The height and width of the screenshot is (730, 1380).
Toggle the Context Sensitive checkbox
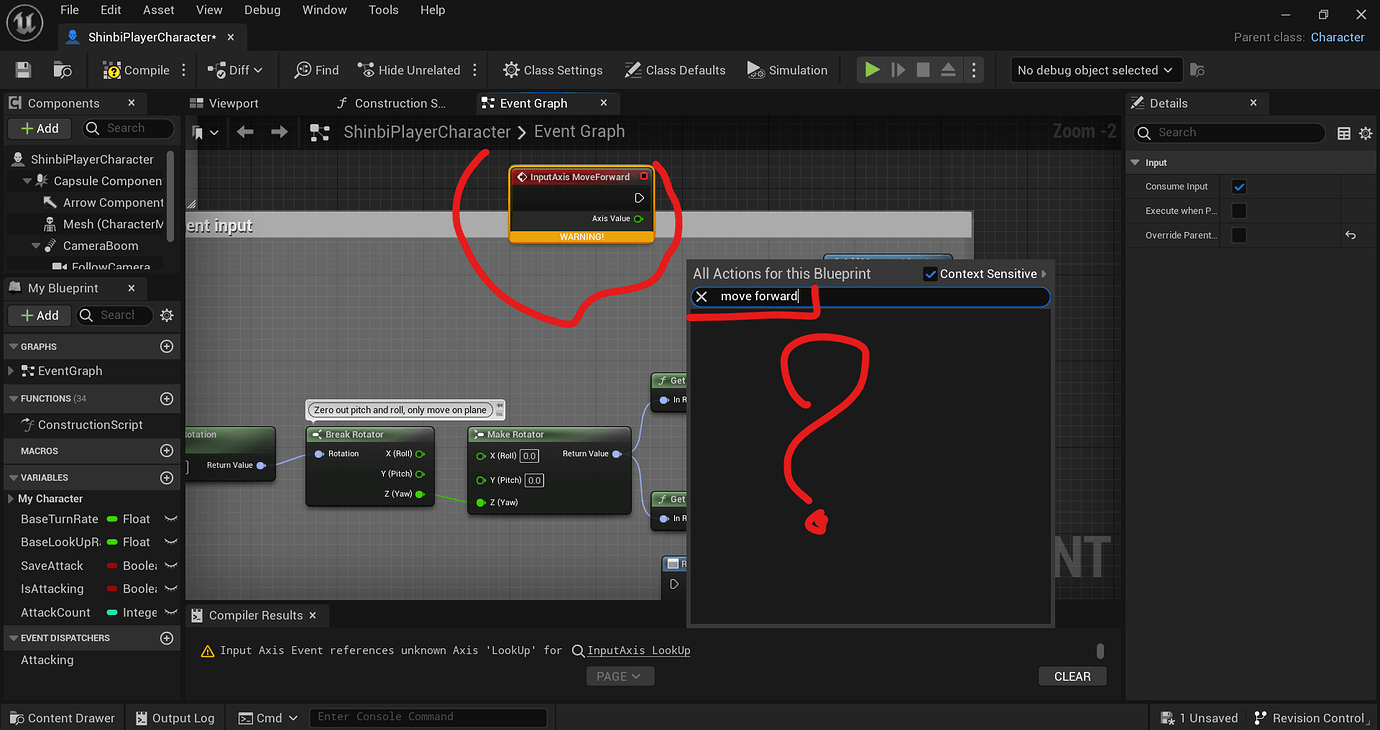930,274
